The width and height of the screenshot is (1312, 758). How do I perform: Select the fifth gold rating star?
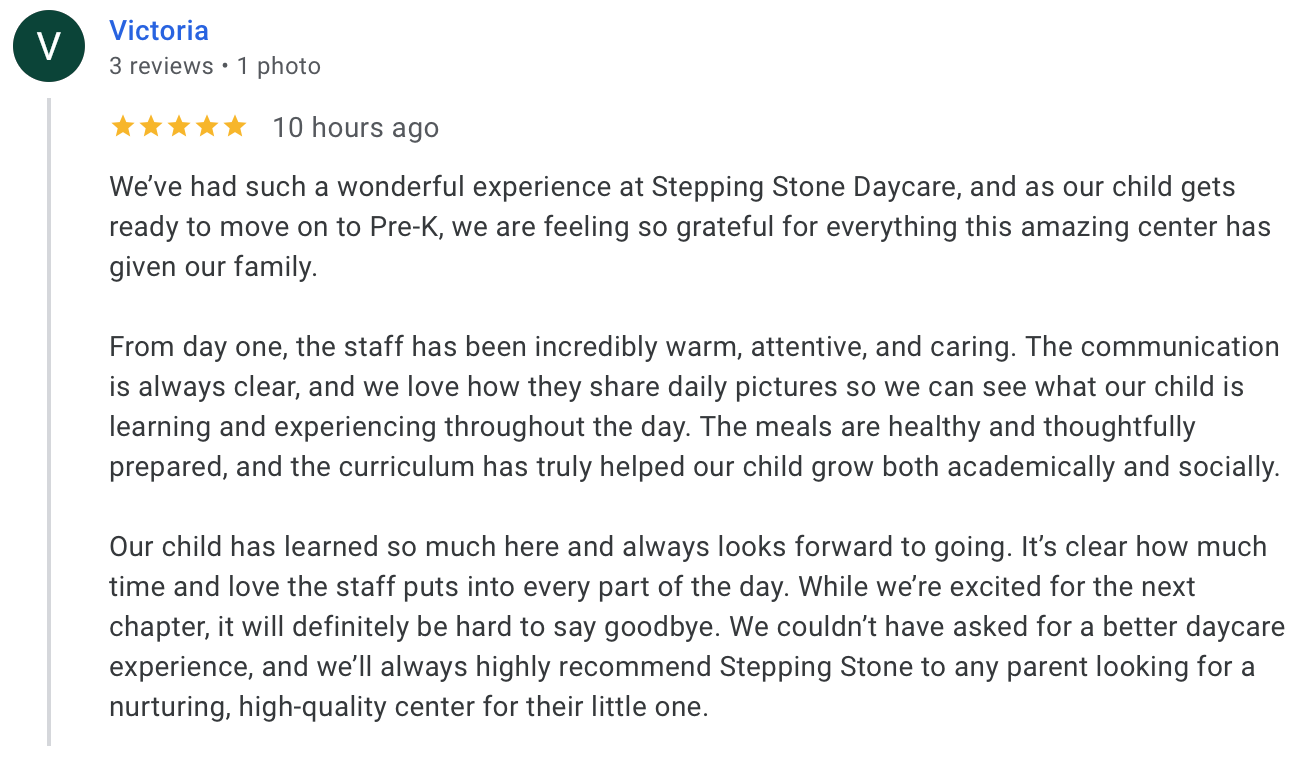click(235, 127)
